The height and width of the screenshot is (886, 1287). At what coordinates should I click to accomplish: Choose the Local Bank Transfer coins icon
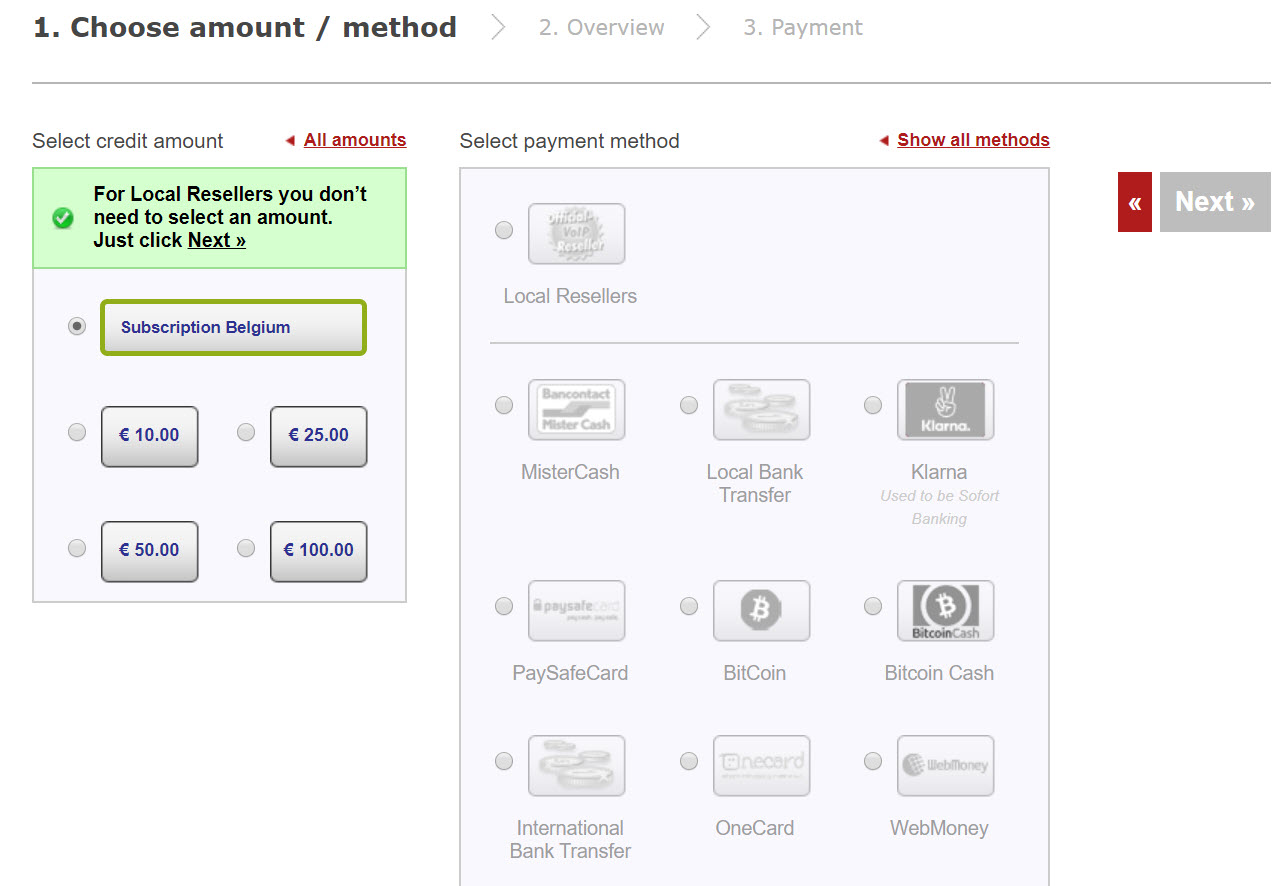(761, 410)
